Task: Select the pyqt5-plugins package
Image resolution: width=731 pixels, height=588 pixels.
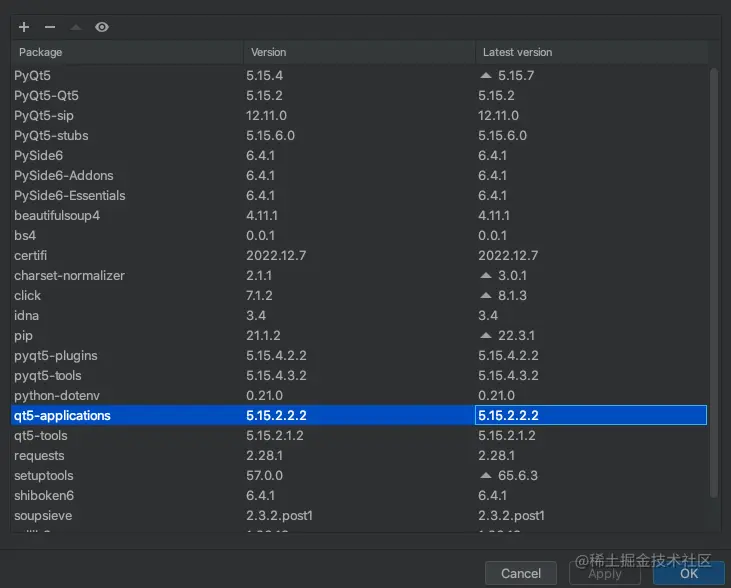Action: (x=55, y=356)
